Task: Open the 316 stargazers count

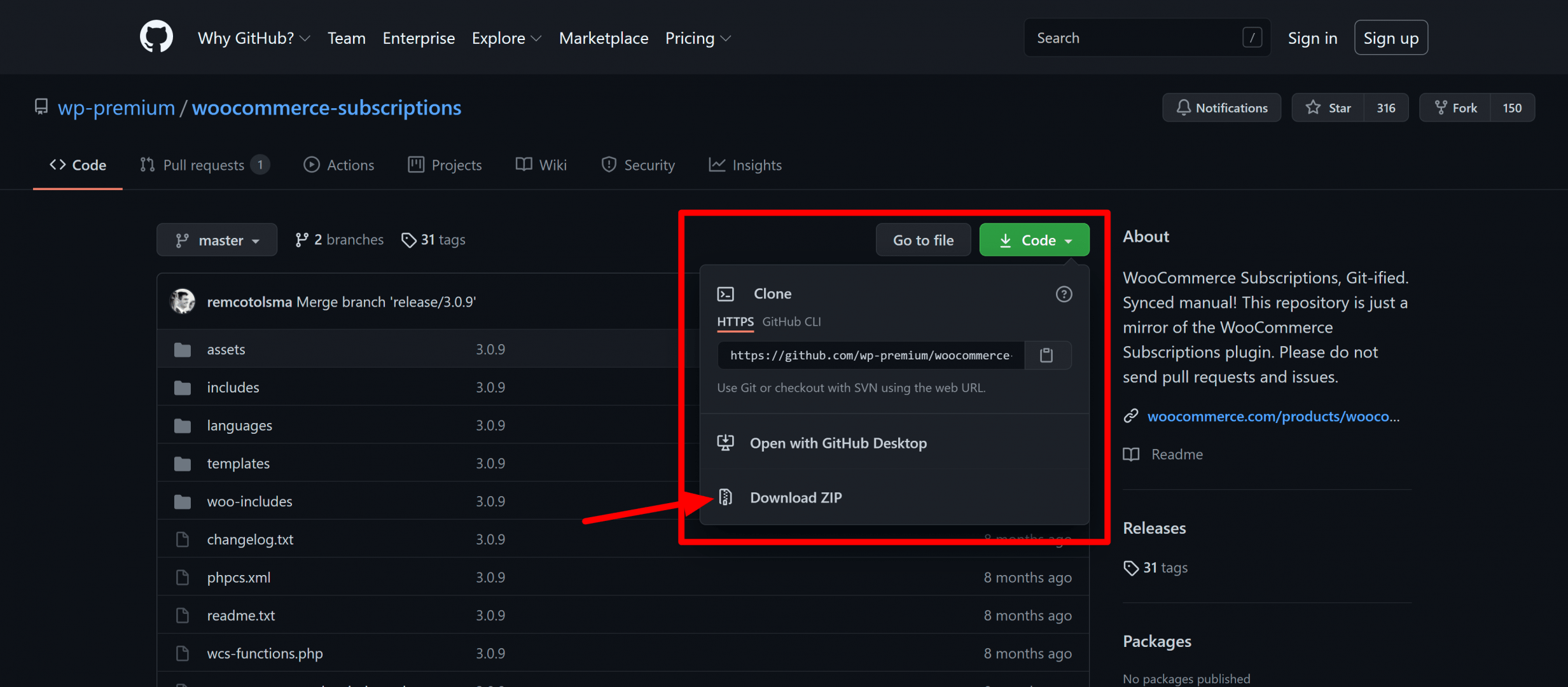Action: 1386,108
